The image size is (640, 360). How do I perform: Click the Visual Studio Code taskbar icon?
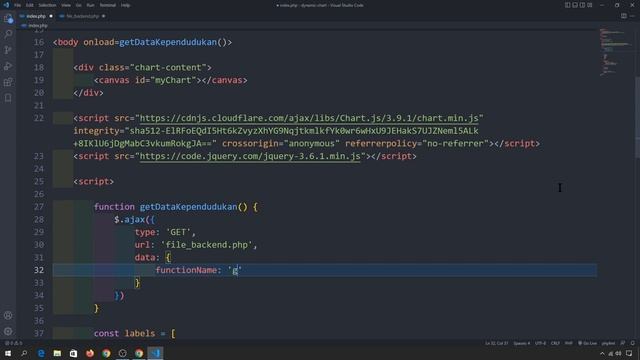[155, 353]
